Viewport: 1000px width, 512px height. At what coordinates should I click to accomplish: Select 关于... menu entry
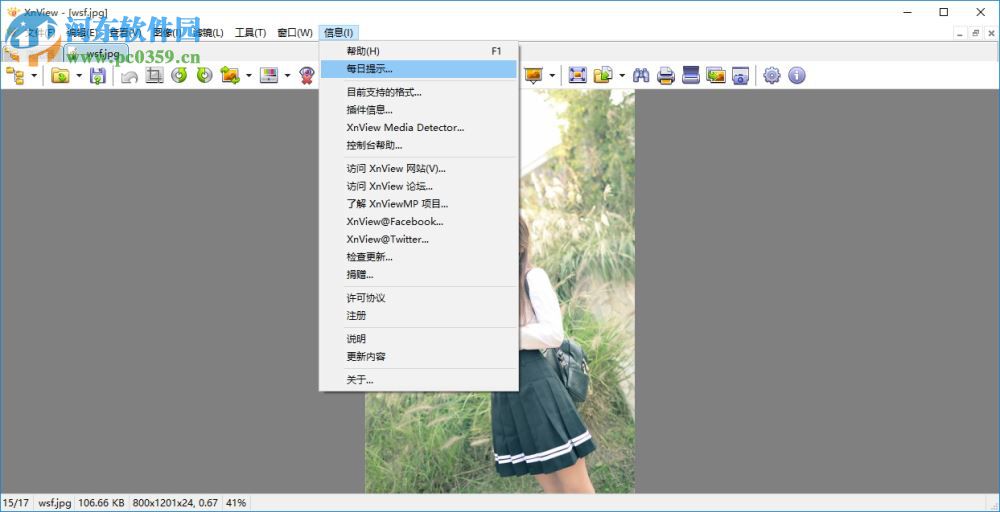(x=418, y=379)
